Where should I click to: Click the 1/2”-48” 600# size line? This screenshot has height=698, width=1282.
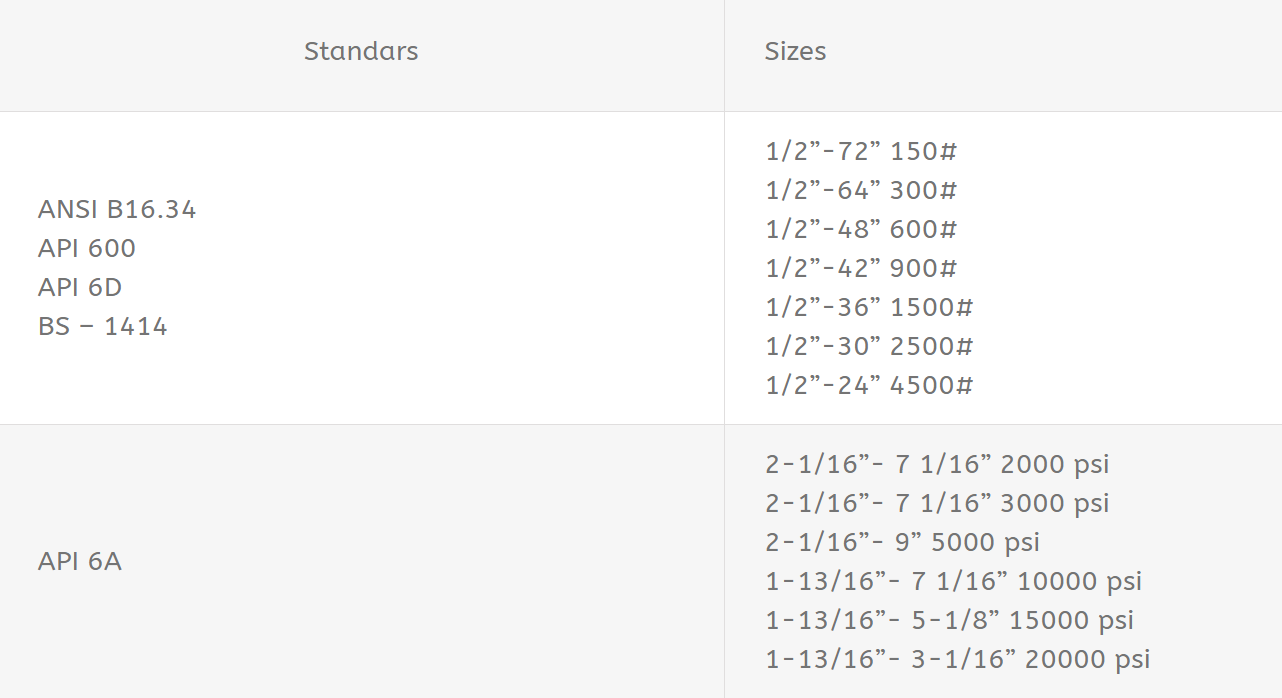(x=861, y=229)
